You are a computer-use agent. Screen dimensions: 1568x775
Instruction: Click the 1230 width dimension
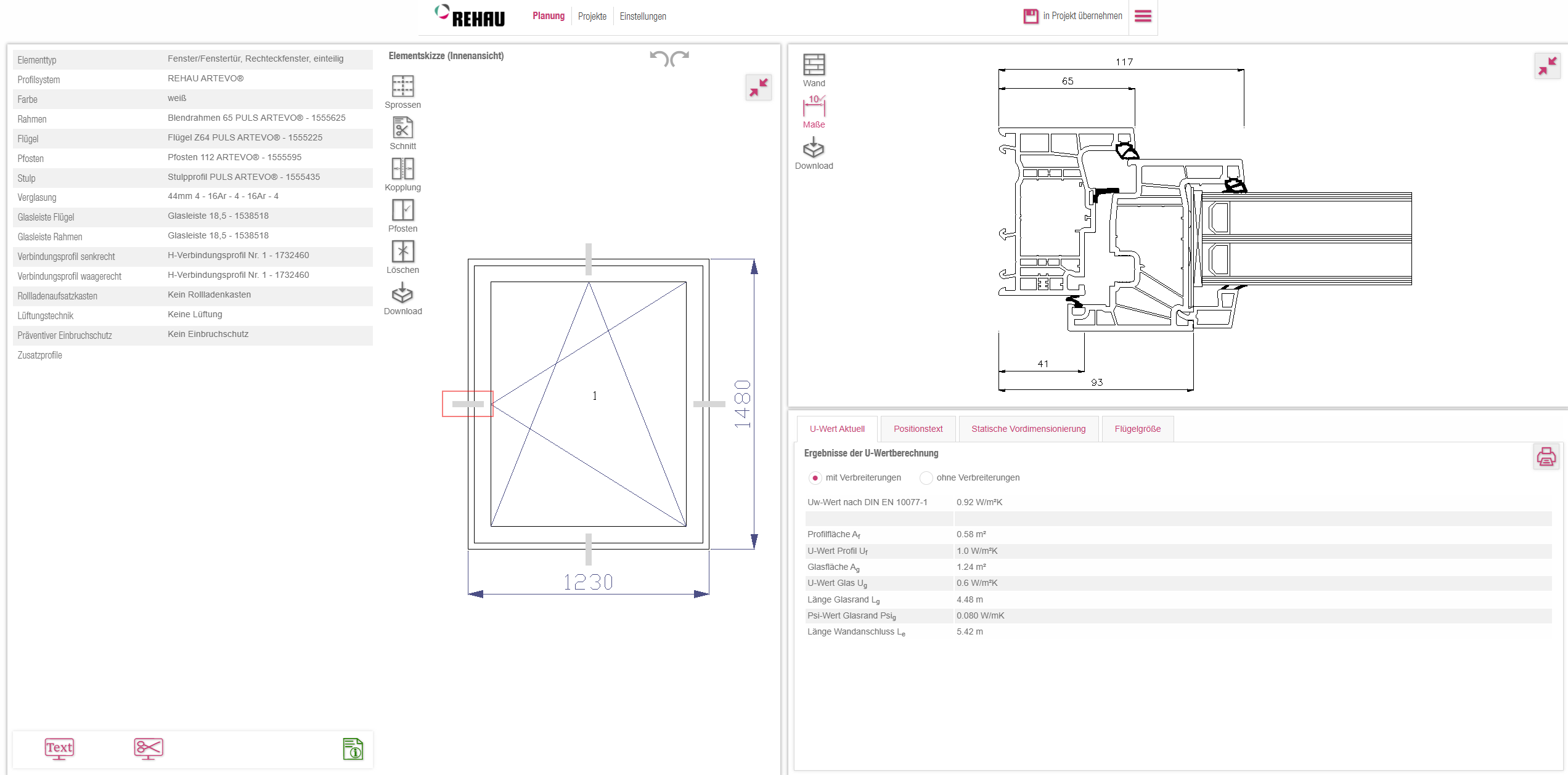[589, 582]
